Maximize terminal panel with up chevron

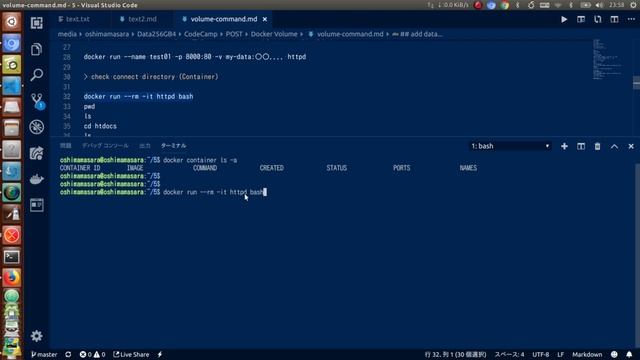[x=614, y=146]
